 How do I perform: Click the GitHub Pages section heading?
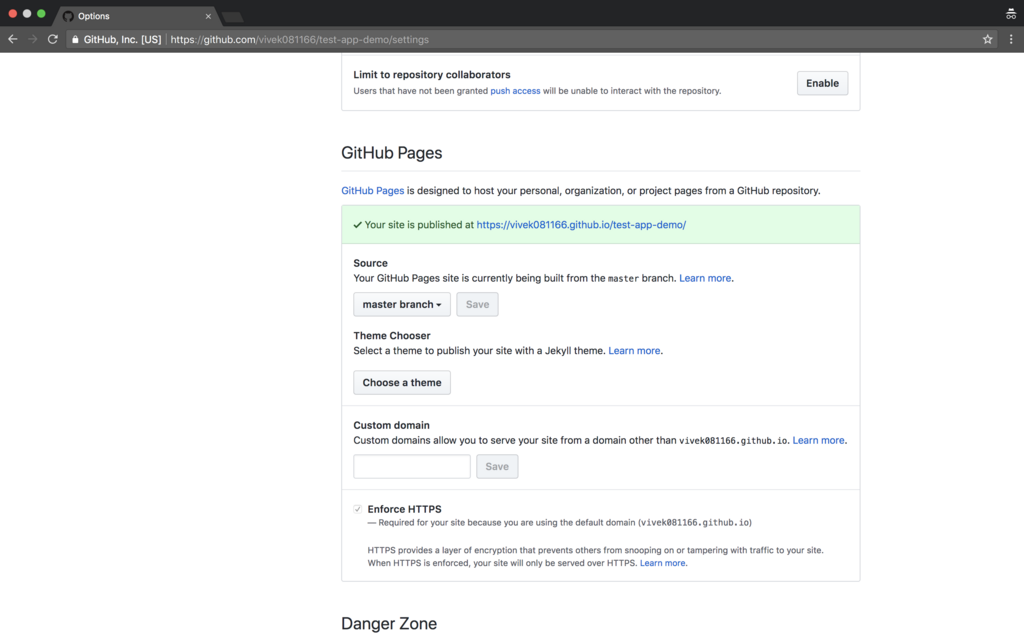(x=391, y=153)
